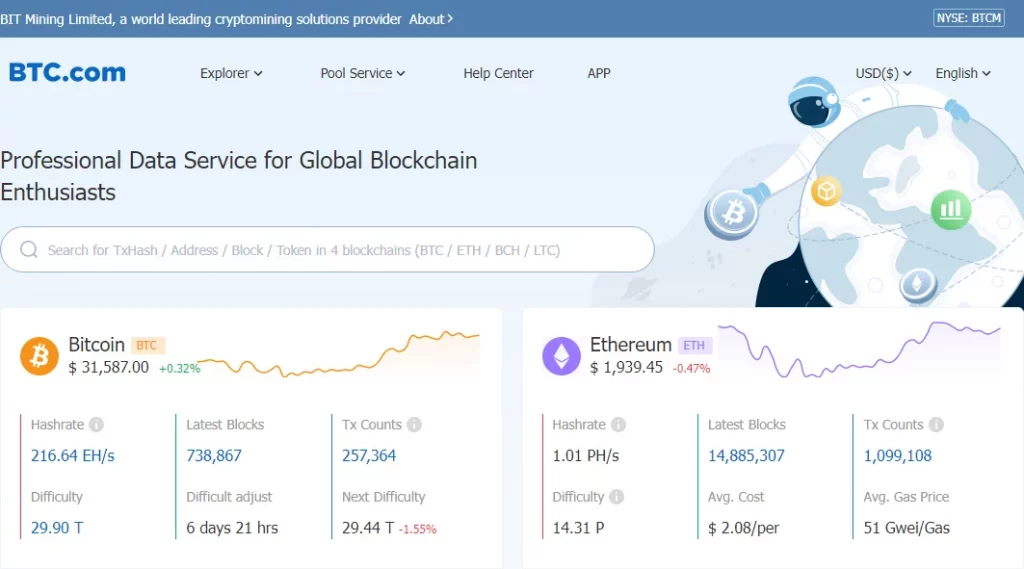Click the NYSE: BTCM badge
The width and height of the screenshot is (1024, 569).
968,18
